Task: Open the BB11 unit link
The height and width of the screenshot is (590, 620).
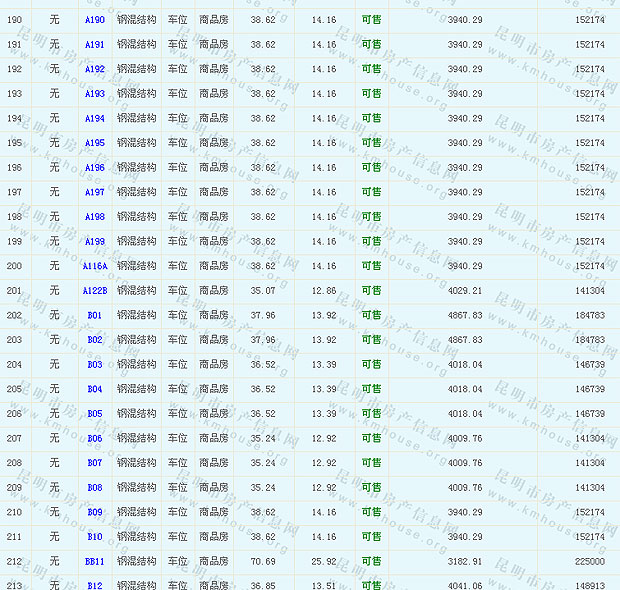Action: (95, 561)
